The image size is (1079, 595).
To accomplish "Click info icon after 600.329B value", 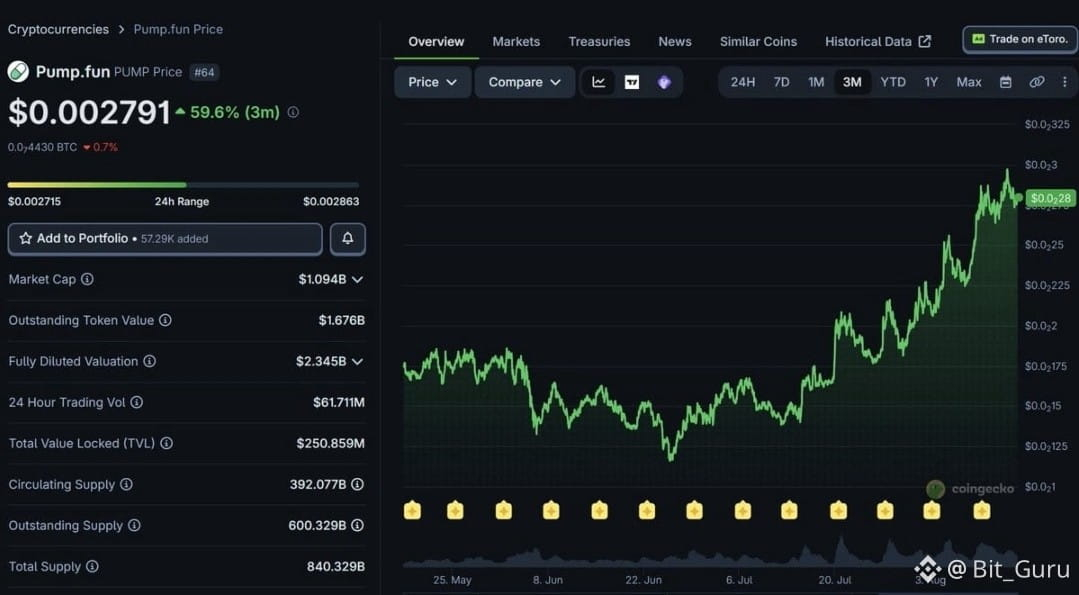I will (357, 525).
